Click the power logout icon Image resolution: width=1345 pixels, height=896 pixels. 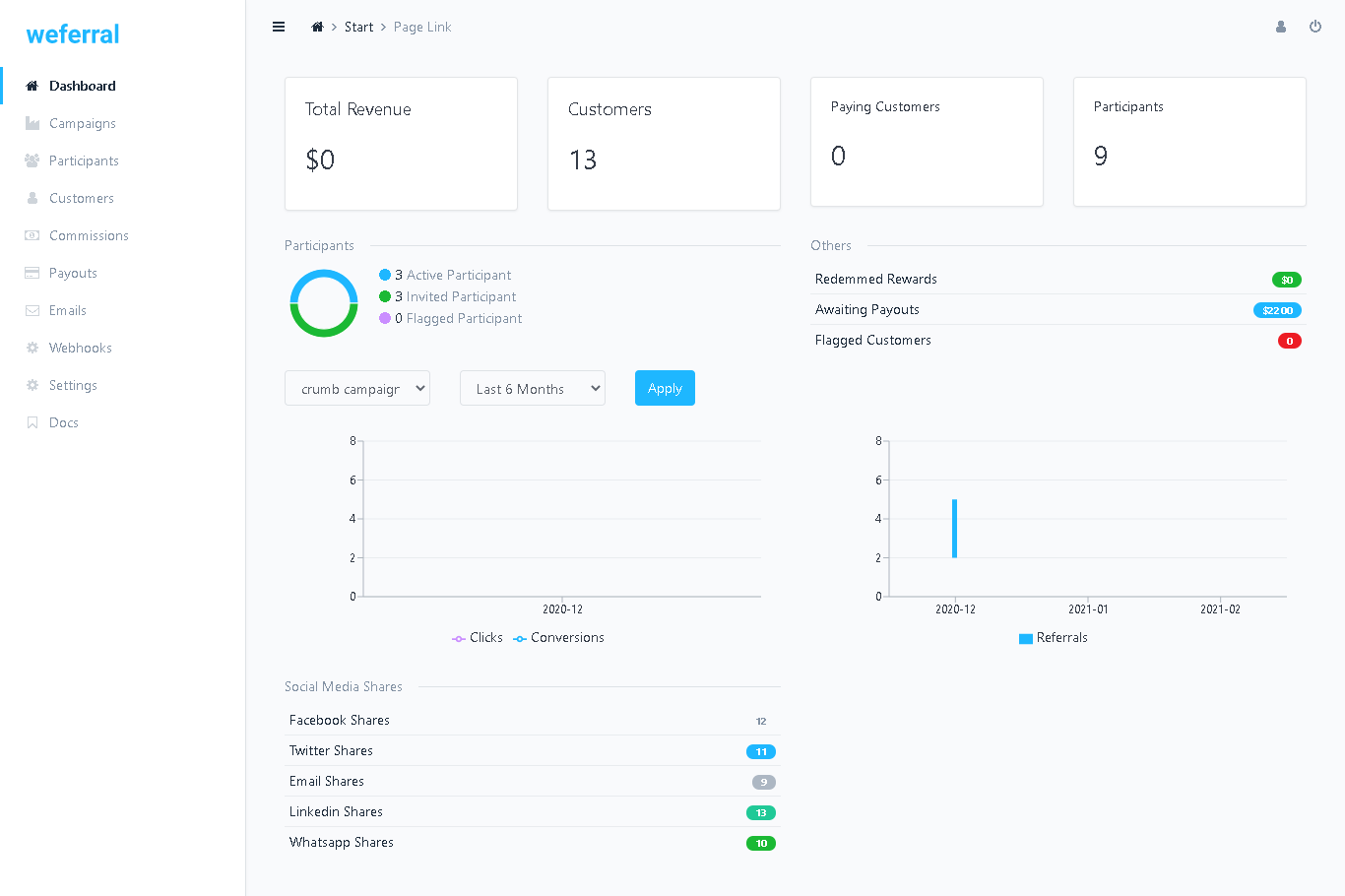[x=1315, y=27]
